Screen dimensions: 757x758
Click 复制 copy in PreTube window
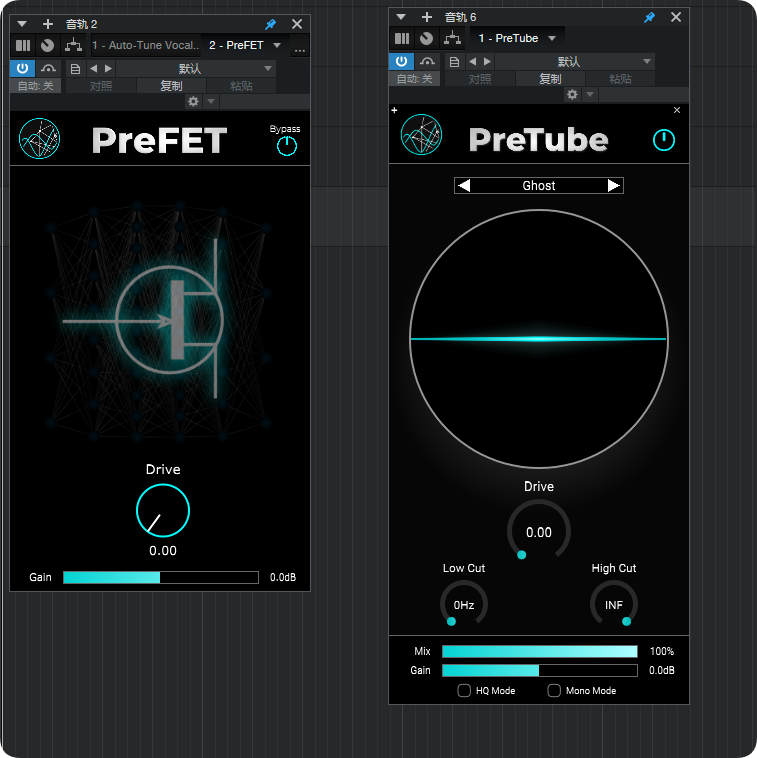550,79
